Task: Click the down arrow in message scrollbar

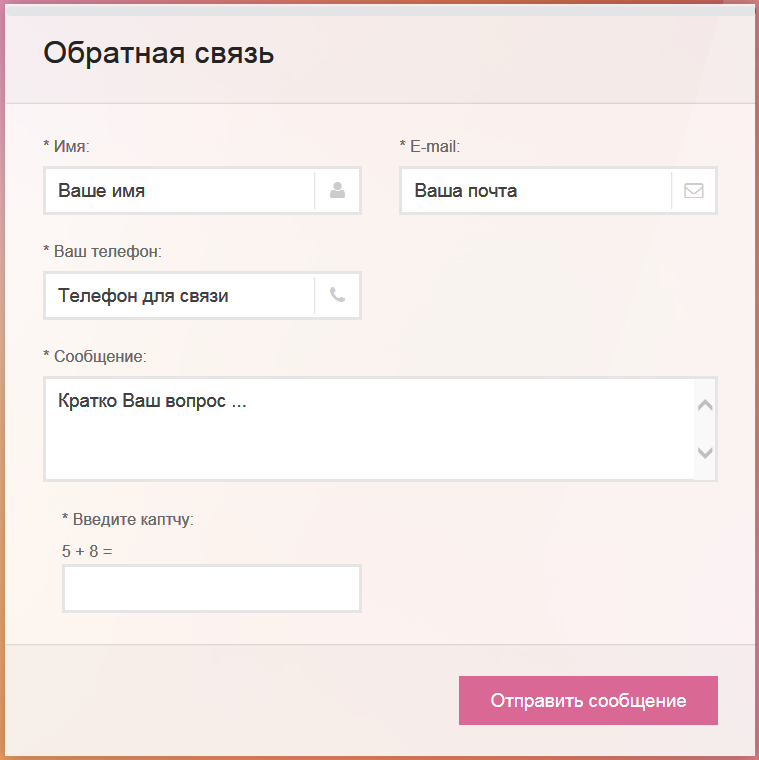Action: pos(705,453)
